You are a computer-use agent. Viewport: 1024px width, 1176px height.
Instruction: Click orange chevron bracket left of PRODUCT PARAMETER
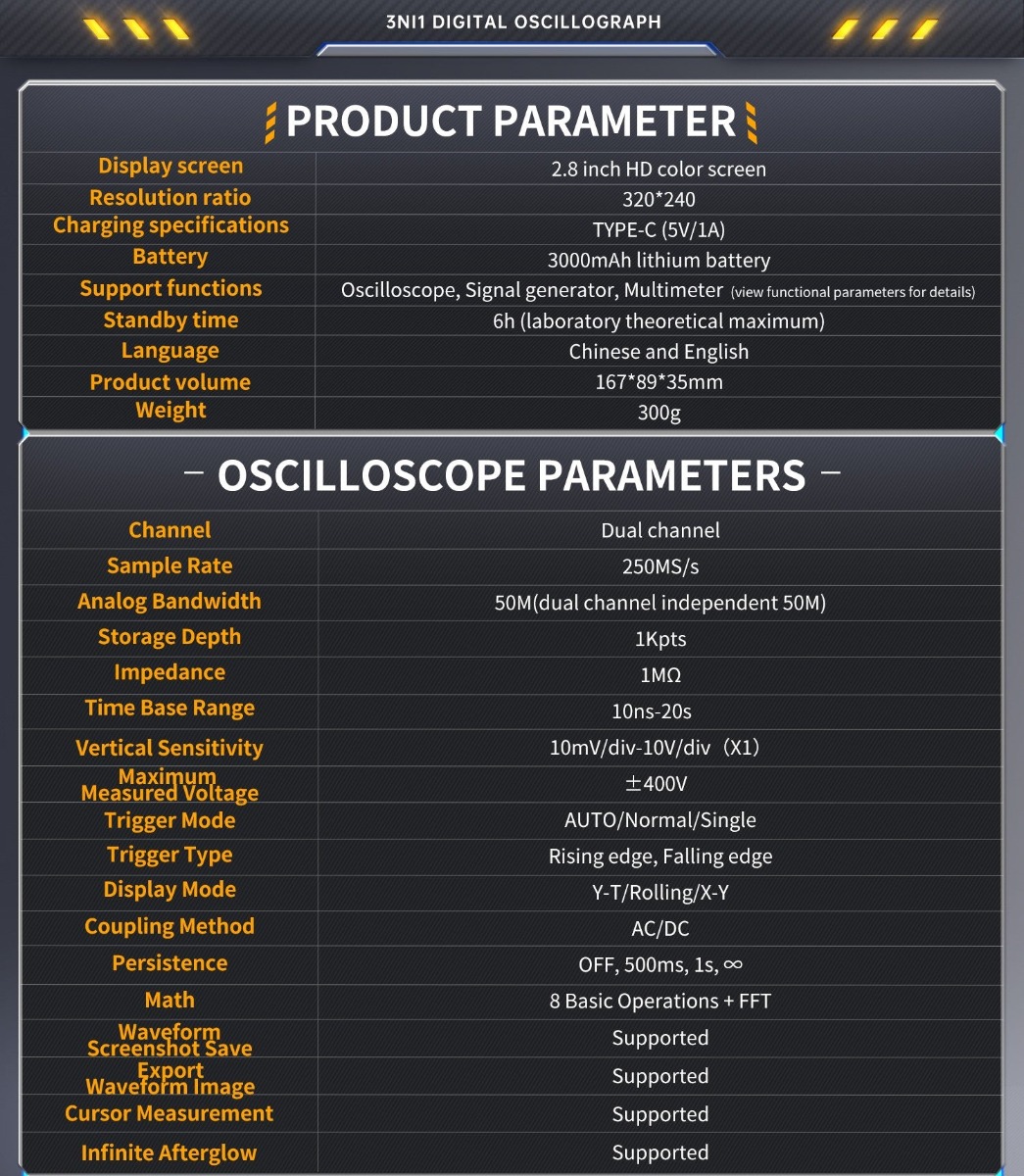point(270,122)
